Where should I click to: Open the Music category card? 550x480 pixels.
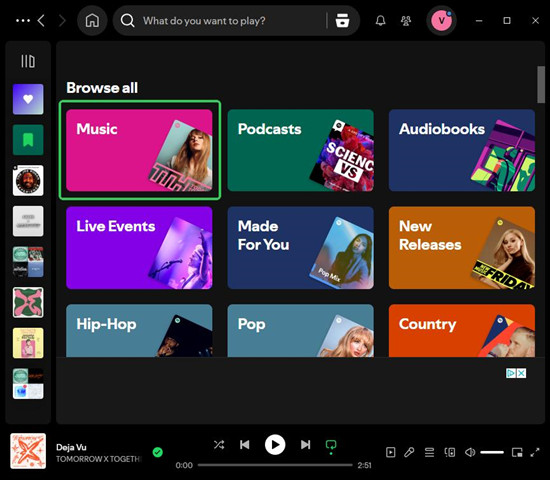[x=139, y=150]
